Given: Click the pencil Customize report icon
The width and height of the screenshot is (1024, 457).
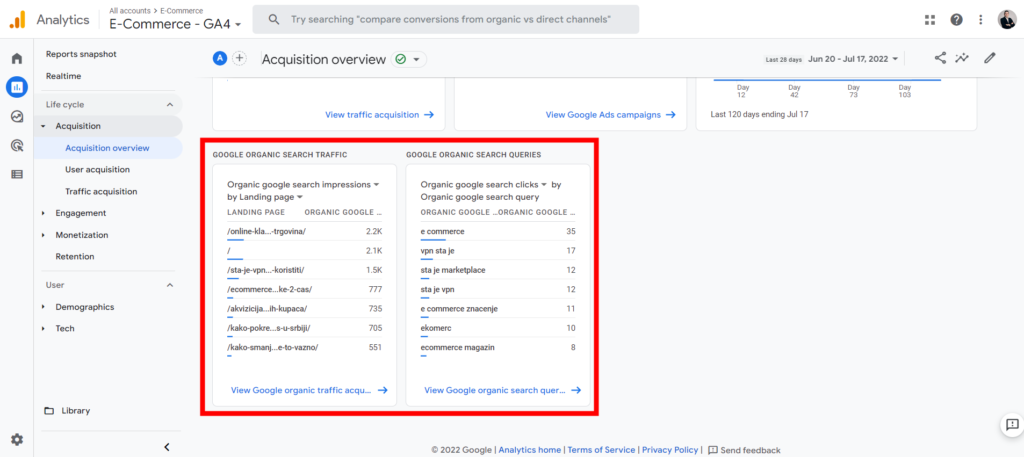Looking at the screenshot, I should tap(989, 58).
